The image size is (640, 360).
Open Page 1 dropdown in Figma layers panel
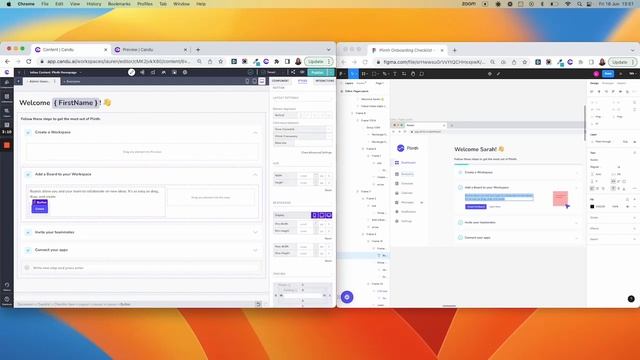click(x=380, y=83)
